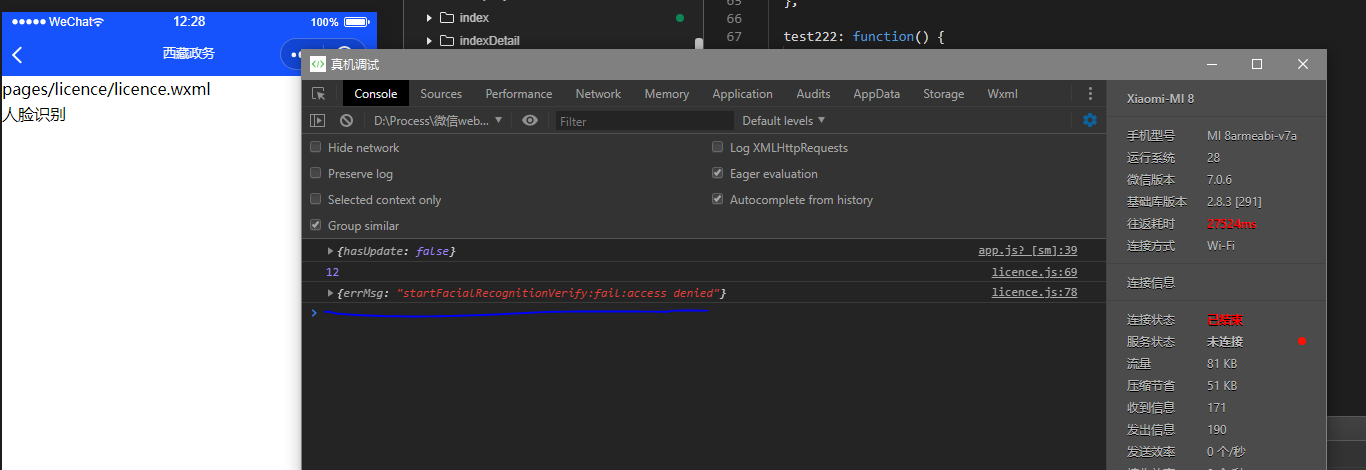The image size is (1366, 470).
Task: Clear the console log output
Action: tap(346, 121)
